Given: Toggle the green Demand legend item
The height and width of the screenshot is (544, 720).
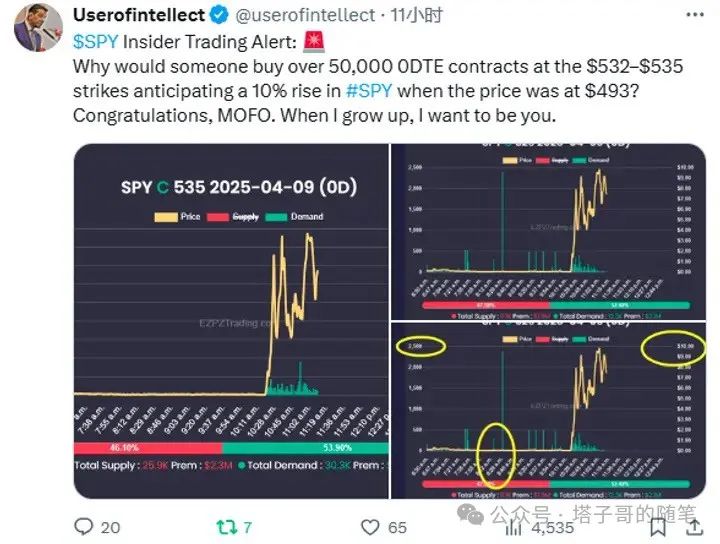Looking at the screenshot, I should [294, 217].
